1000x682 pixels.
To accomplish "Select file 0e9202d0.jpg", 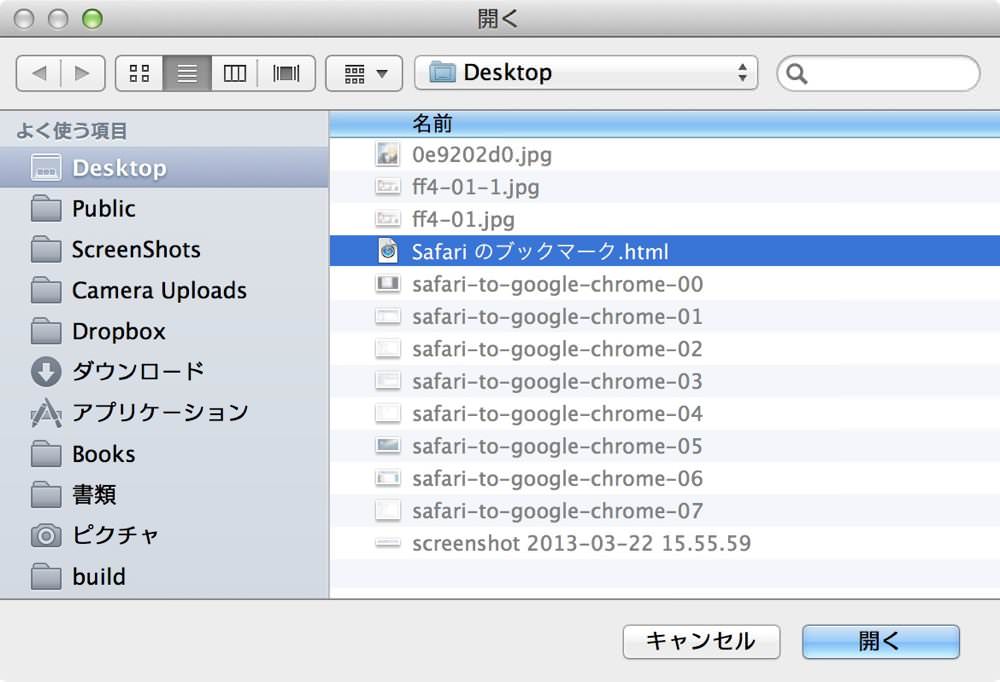I will coord(665,154).
